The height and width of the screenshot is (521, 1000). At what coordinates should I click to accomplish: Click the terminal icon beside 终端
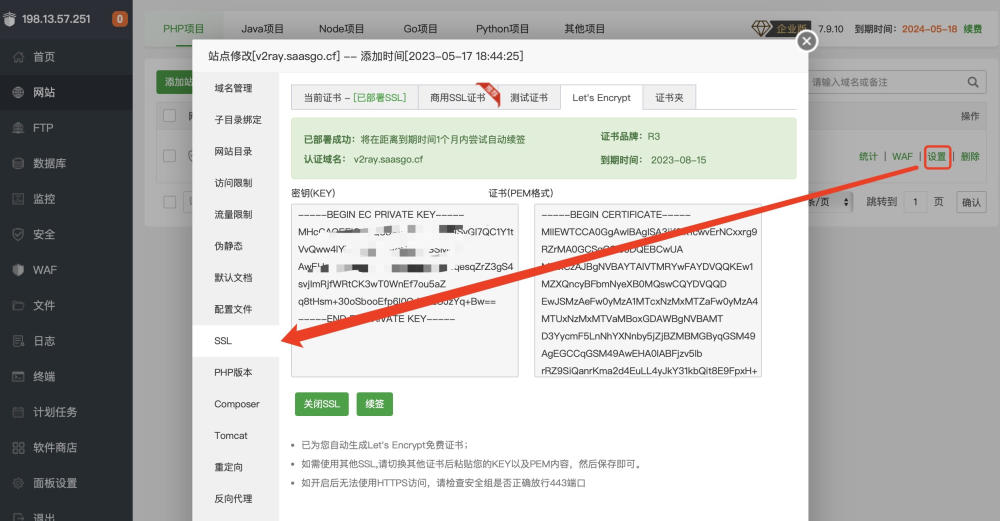[18, 376]
